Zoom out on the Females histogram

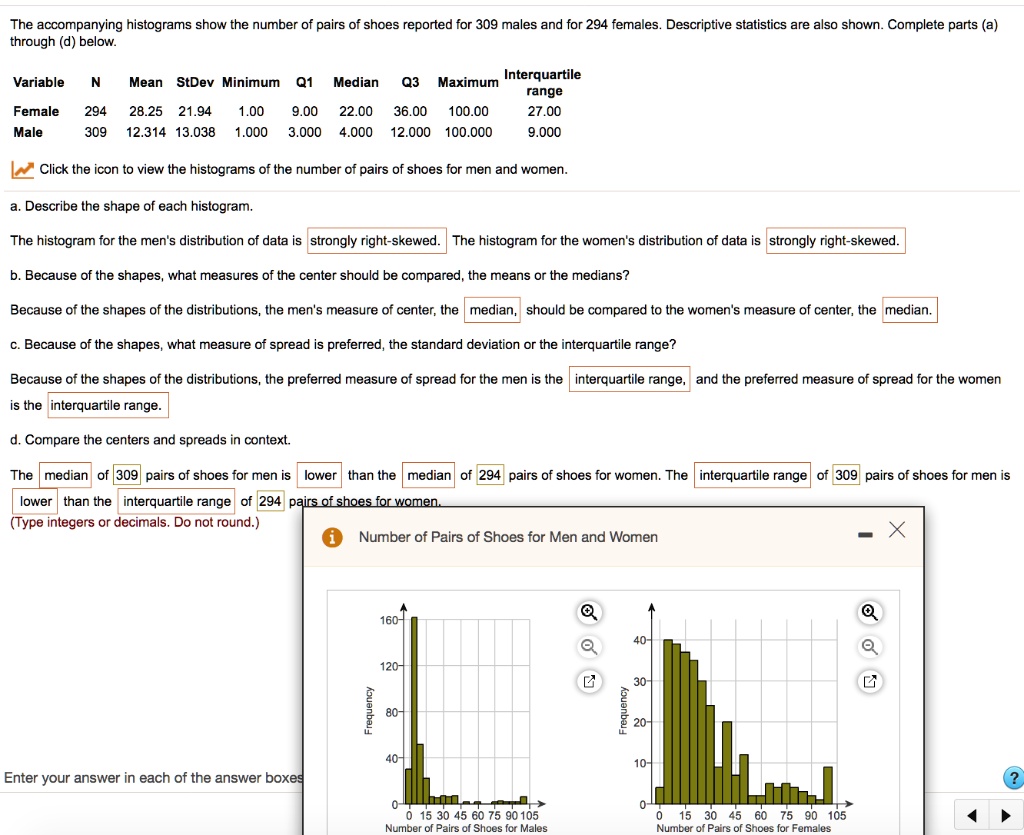(x=869, y=647)
